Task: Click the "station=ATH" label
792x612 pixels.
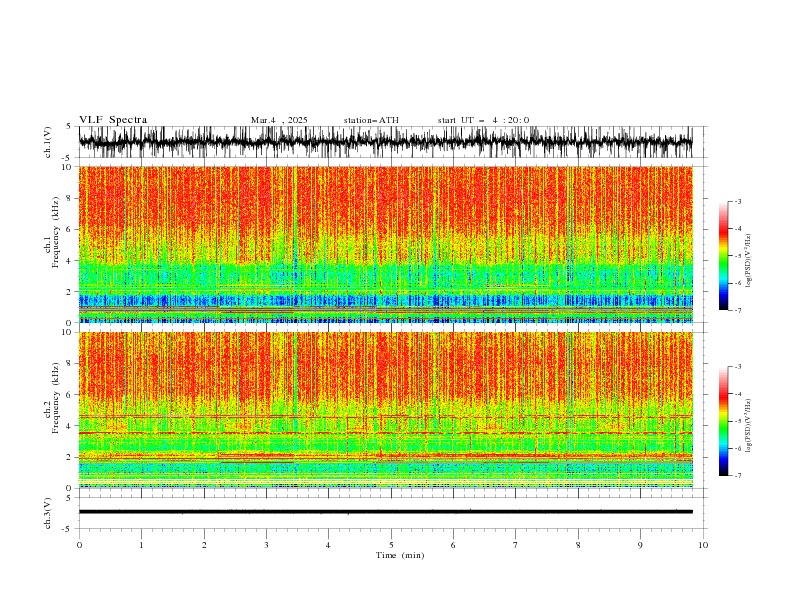Action: click(x=371, y=120)
